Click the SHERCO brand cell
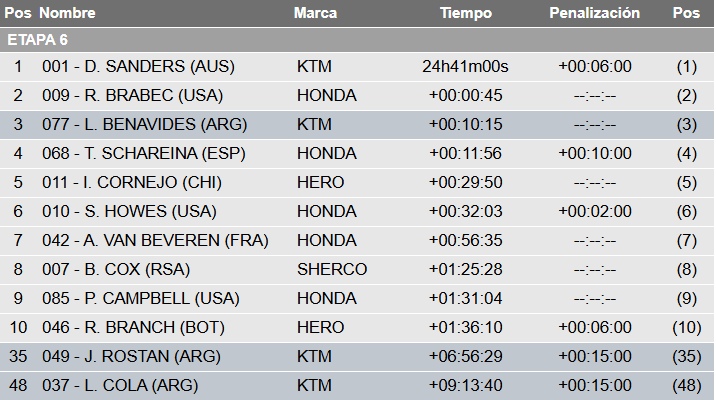This screenshot has height=400, width=716. (x=332, y=270)
